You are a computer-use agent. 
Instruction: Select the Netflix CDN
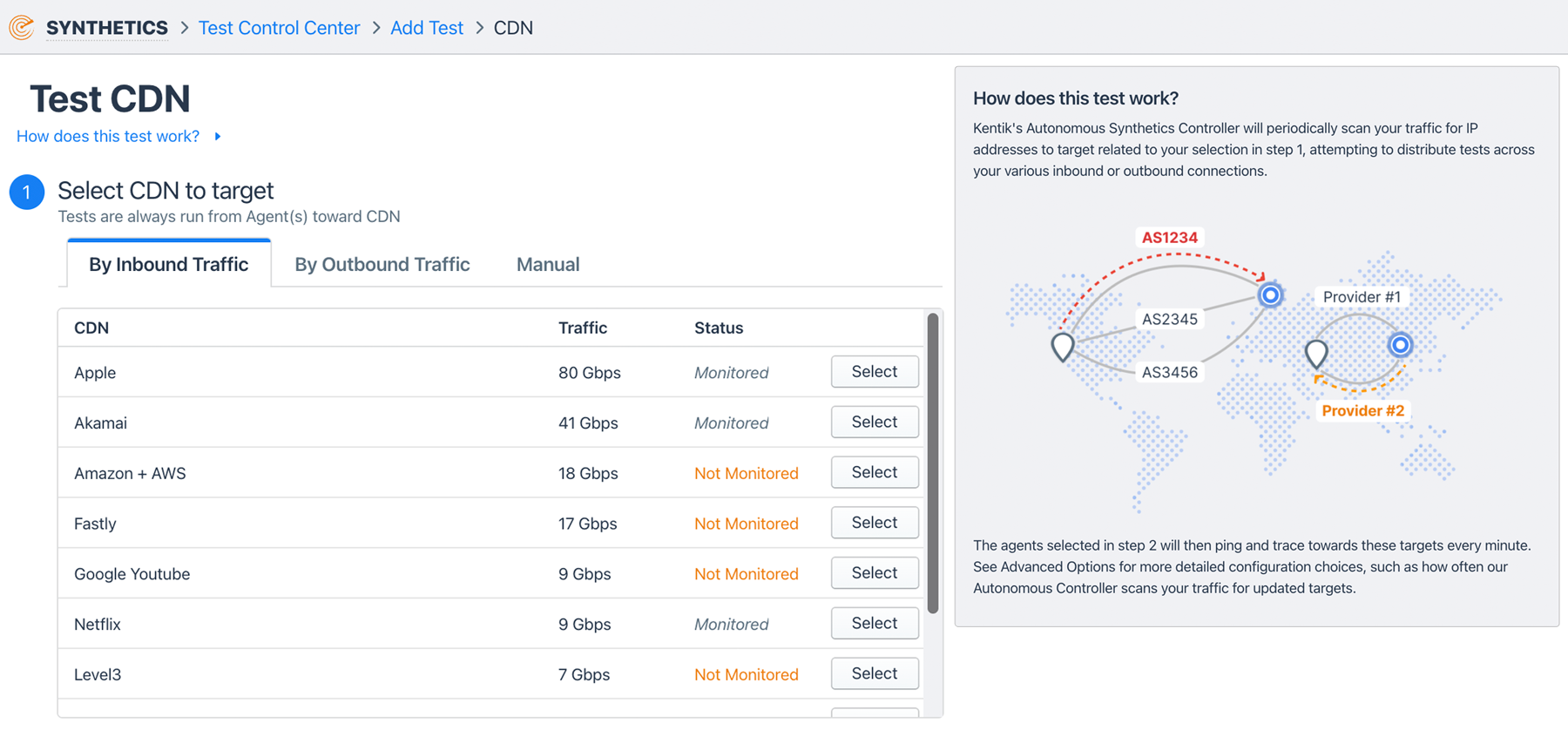(x=875, y=624)
